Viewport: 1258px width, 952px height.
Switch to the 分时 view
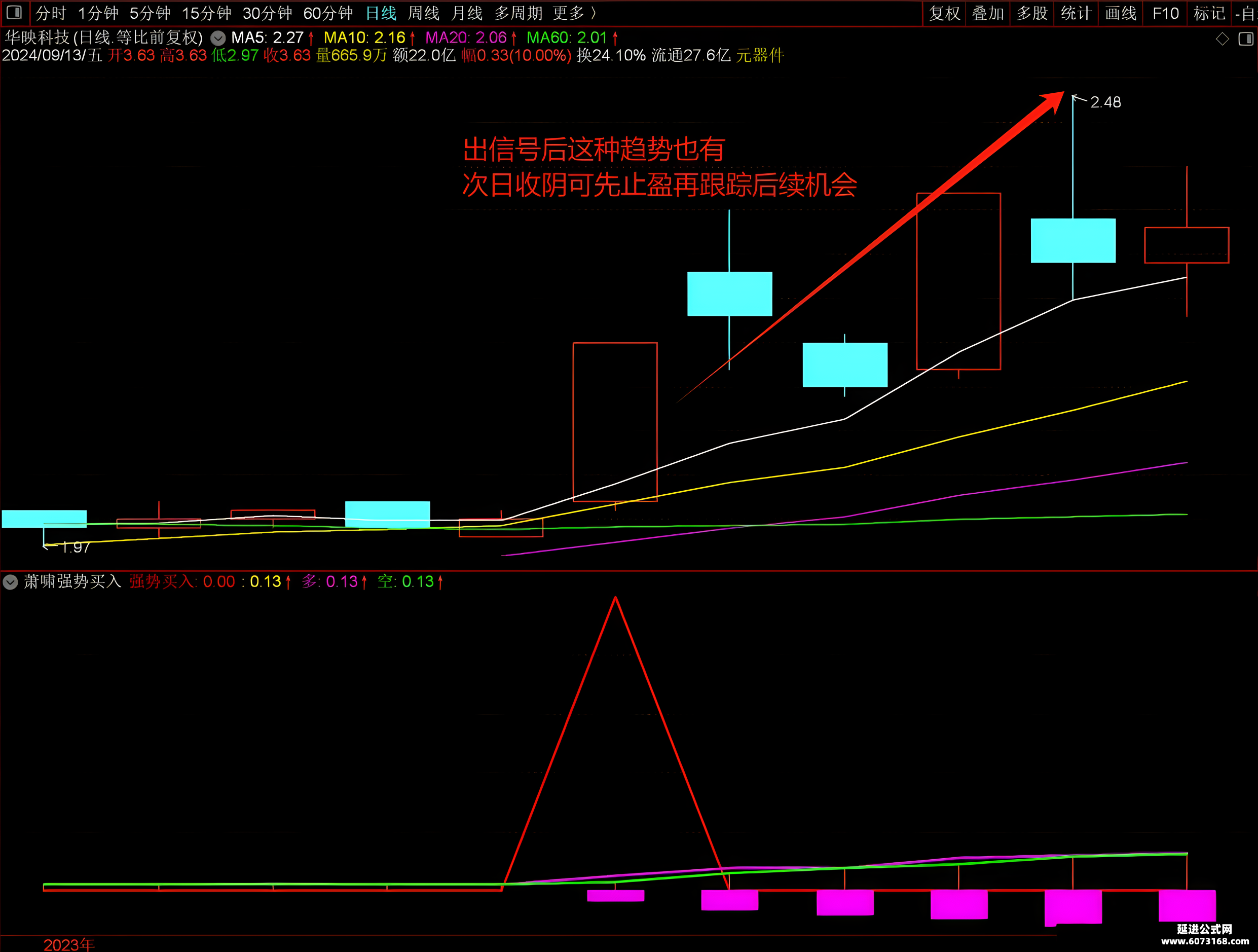click(51, 13)
